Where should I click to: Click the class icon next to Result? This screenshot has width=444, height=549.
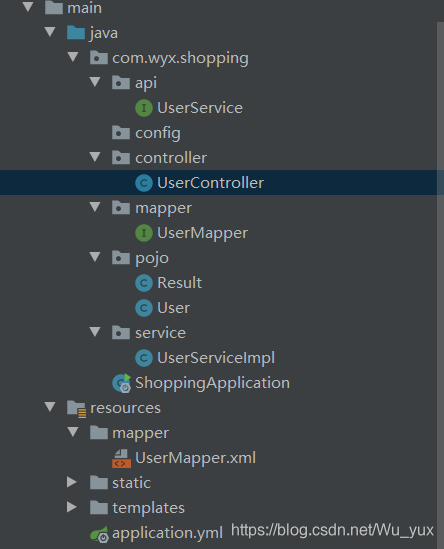tap(144, 283)
